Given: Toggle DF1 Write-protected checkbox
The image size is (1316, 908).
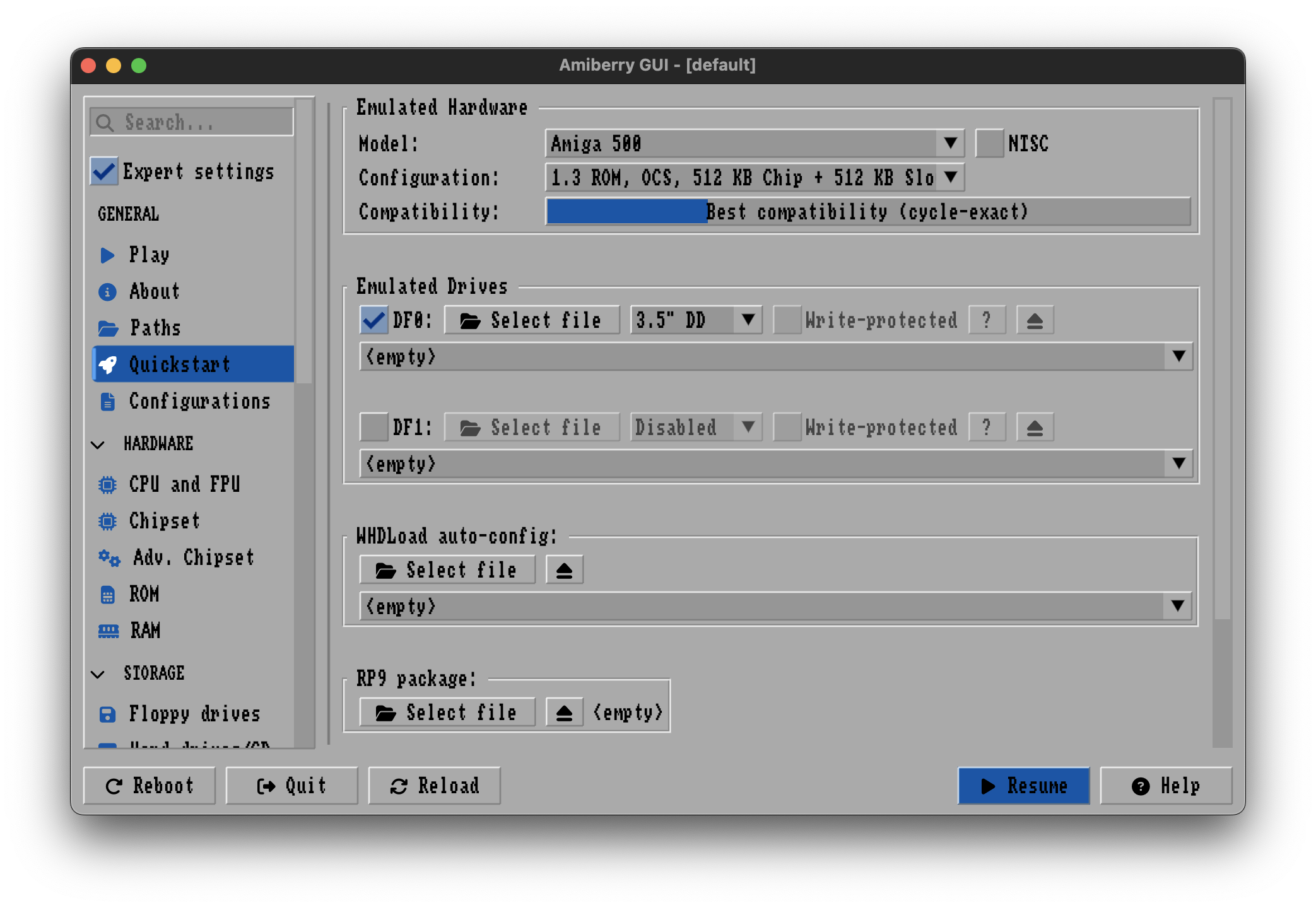Looking at the screenshot, I should coord(787,428).
